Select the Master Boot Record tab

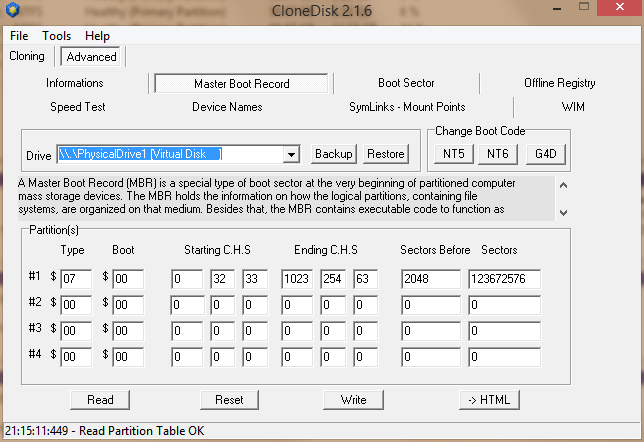coord(242,84)
